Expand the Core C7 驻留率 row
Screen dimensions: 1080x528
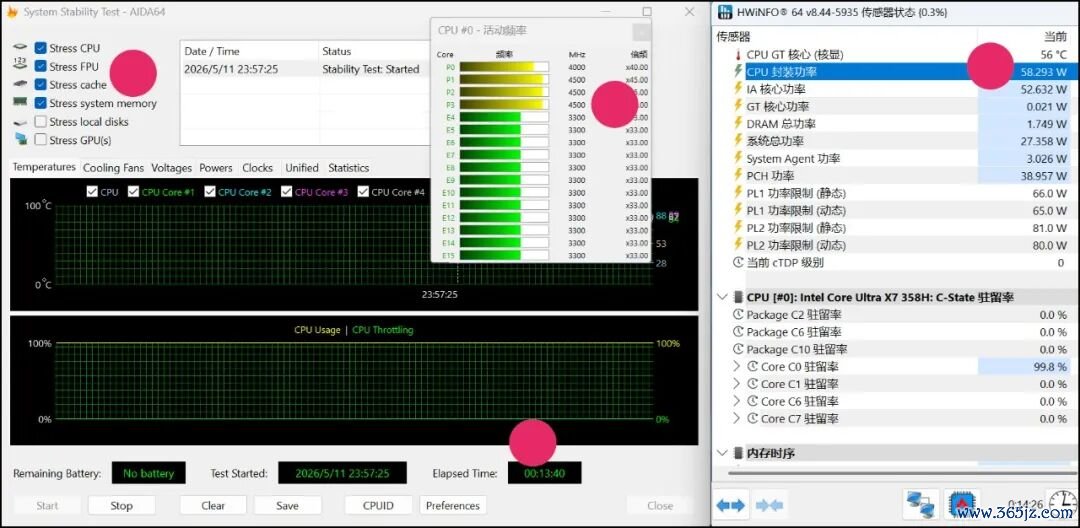[736, 419]
